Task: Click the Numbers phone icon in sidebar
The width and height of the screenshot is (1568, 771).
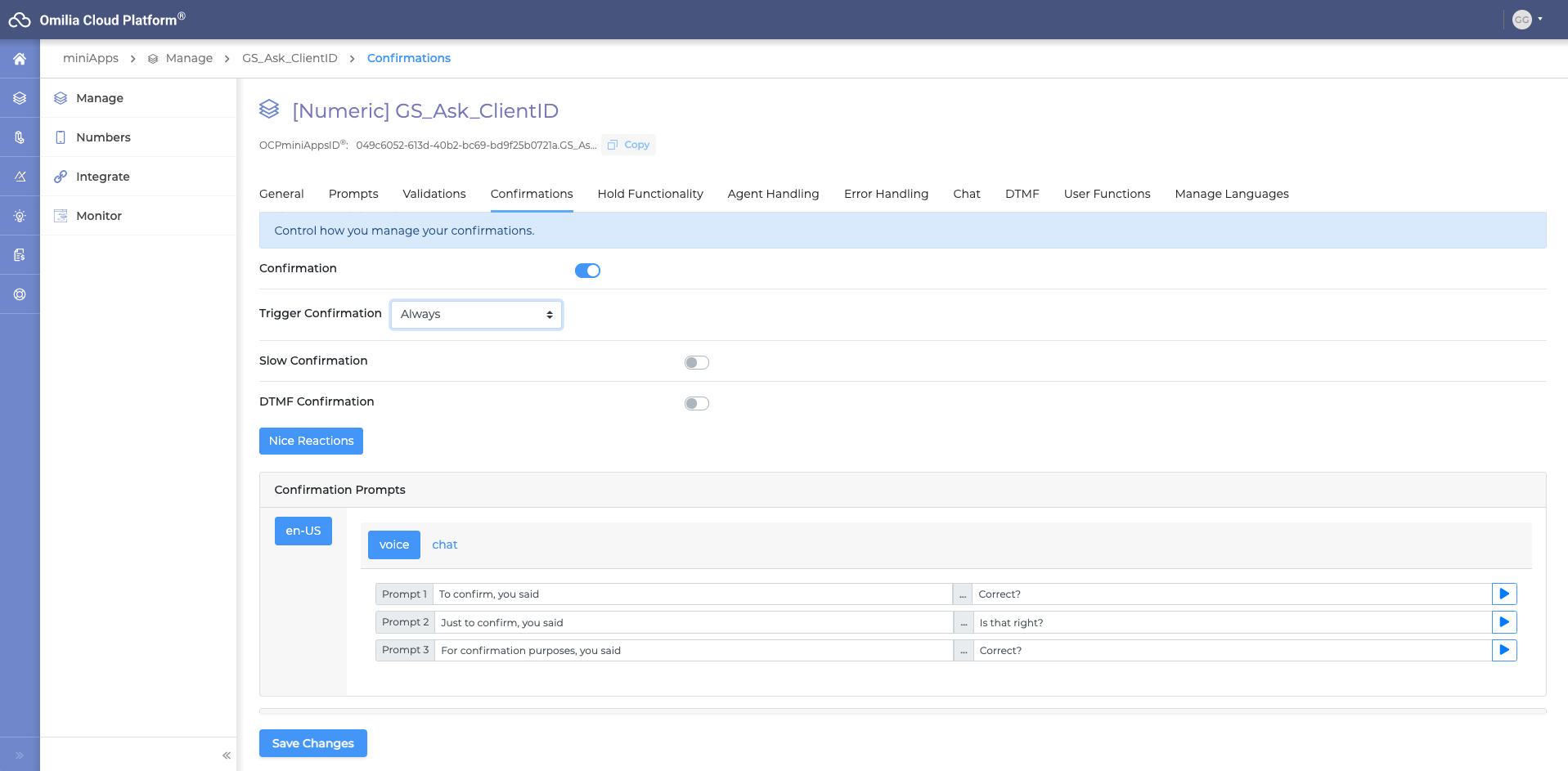Action: point(61,137)
